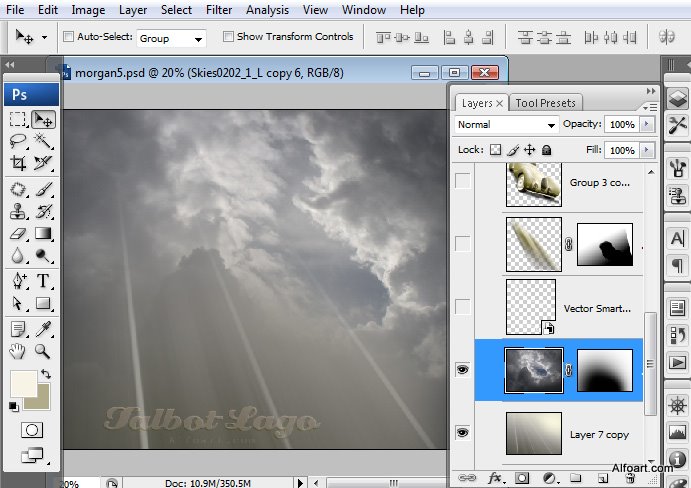Open the Normal blend mode dropdown

(x=506, y=125)
